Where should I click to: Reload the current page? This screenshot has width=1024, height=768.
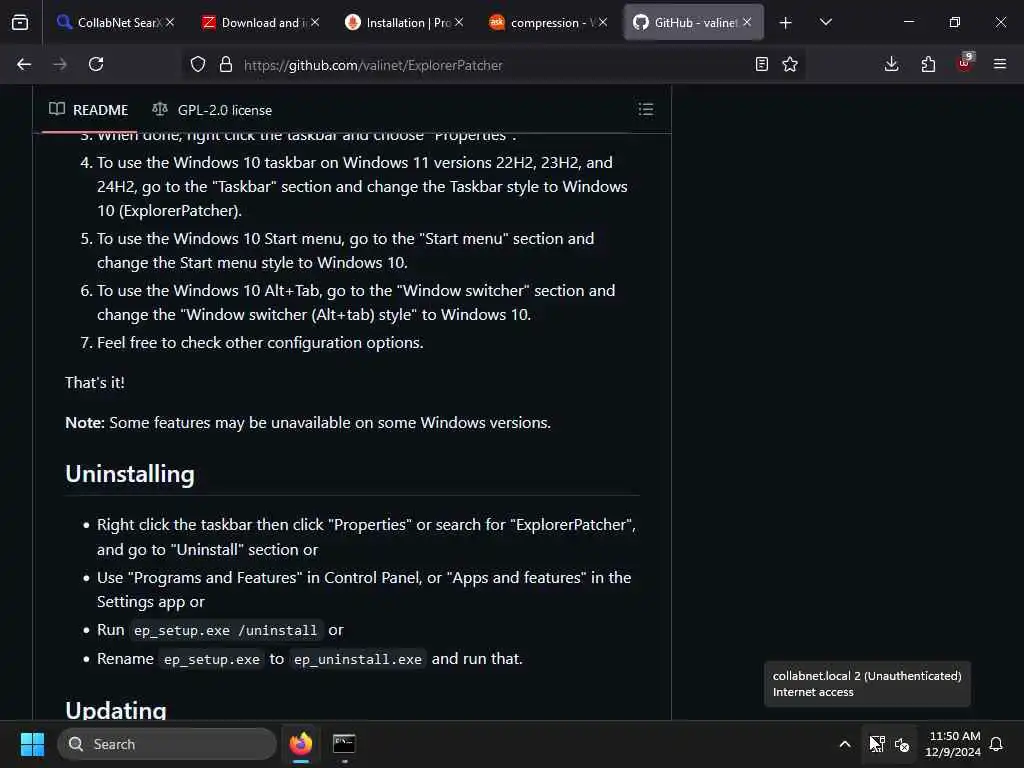pos(96,65)
